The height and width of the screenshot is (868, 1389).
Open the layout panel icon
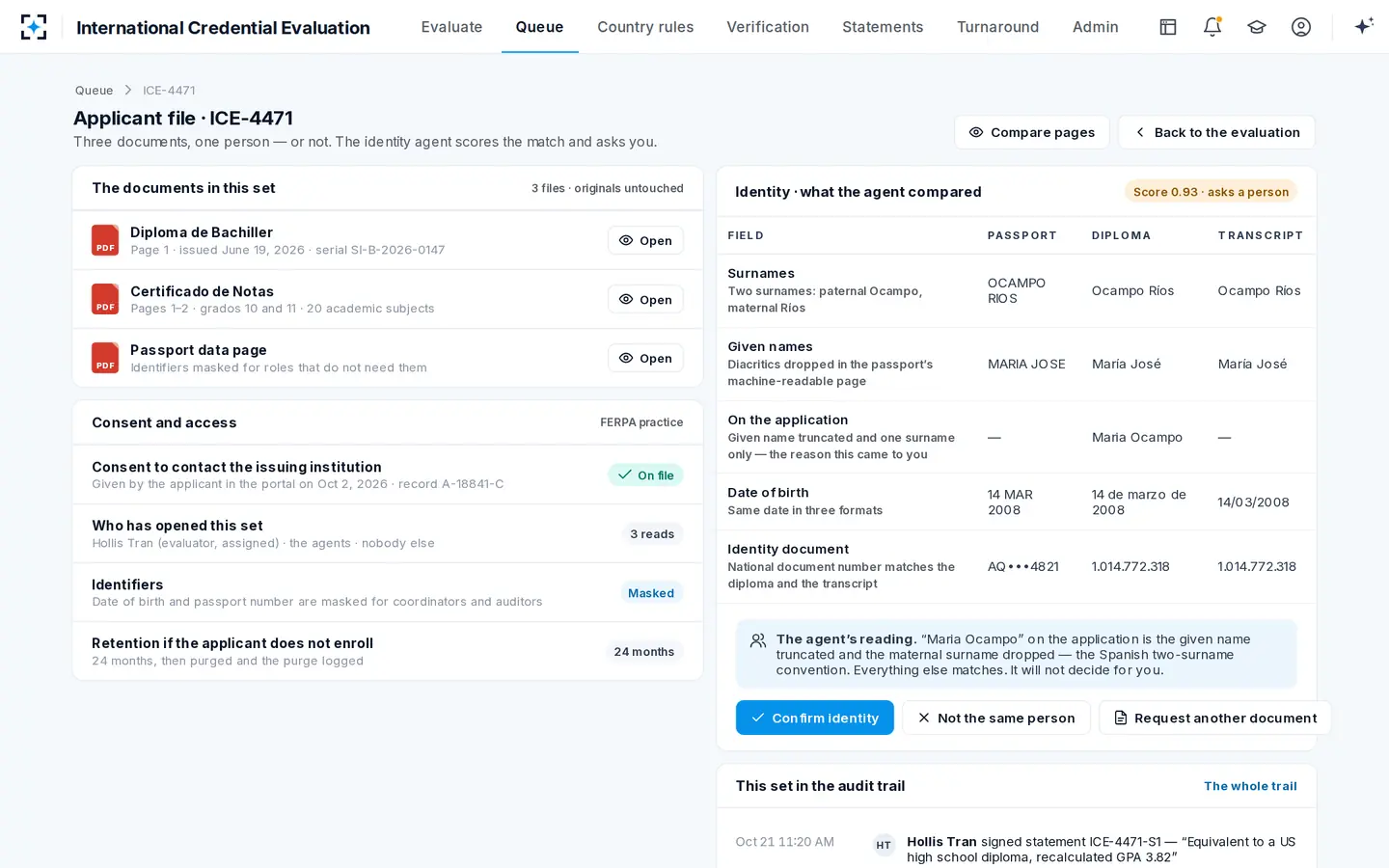pos(1168,27)
